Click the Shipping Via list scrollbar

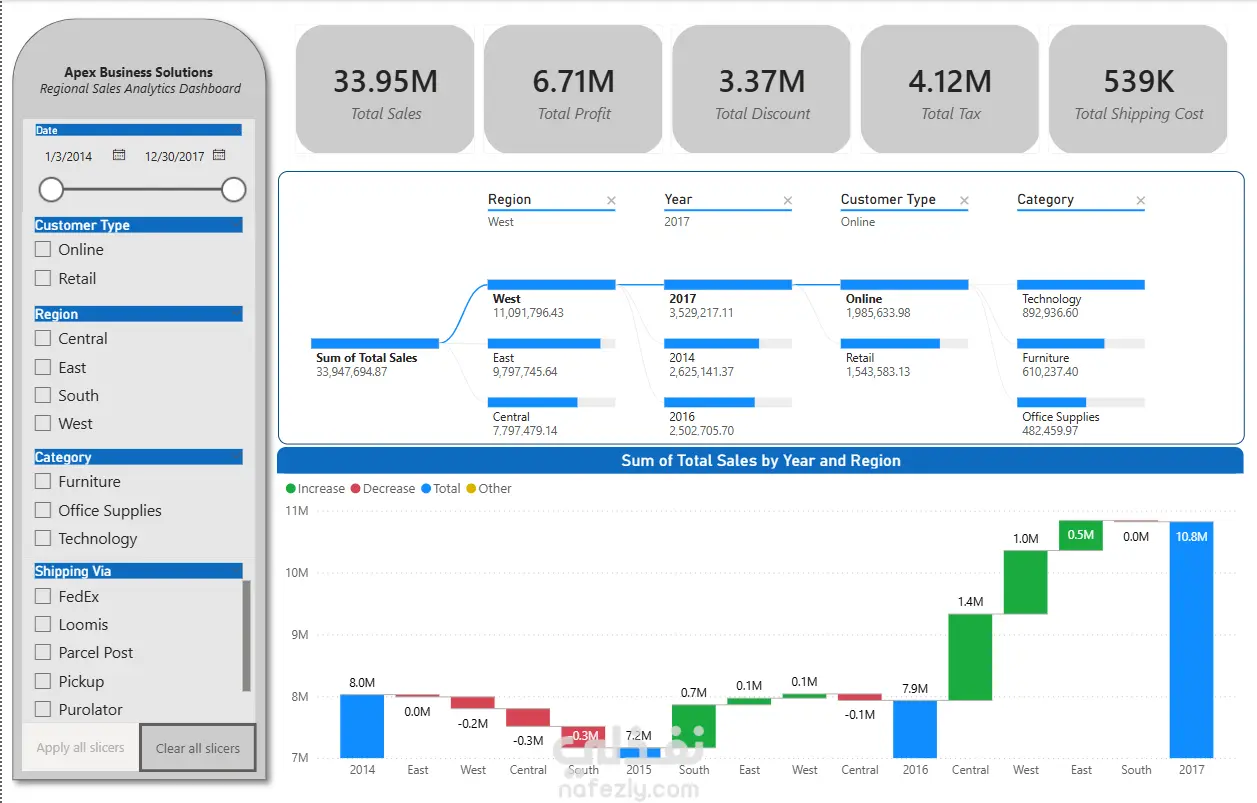[247, 636]
